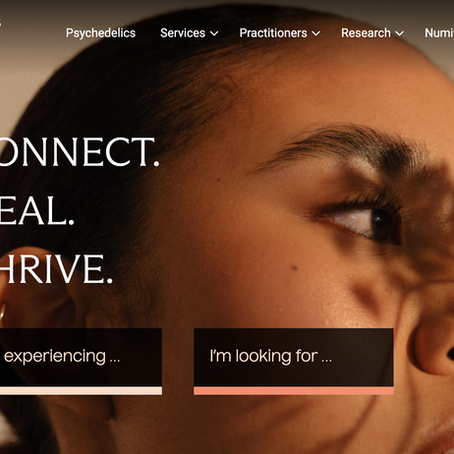Open the Practitioners menu label

273,33
